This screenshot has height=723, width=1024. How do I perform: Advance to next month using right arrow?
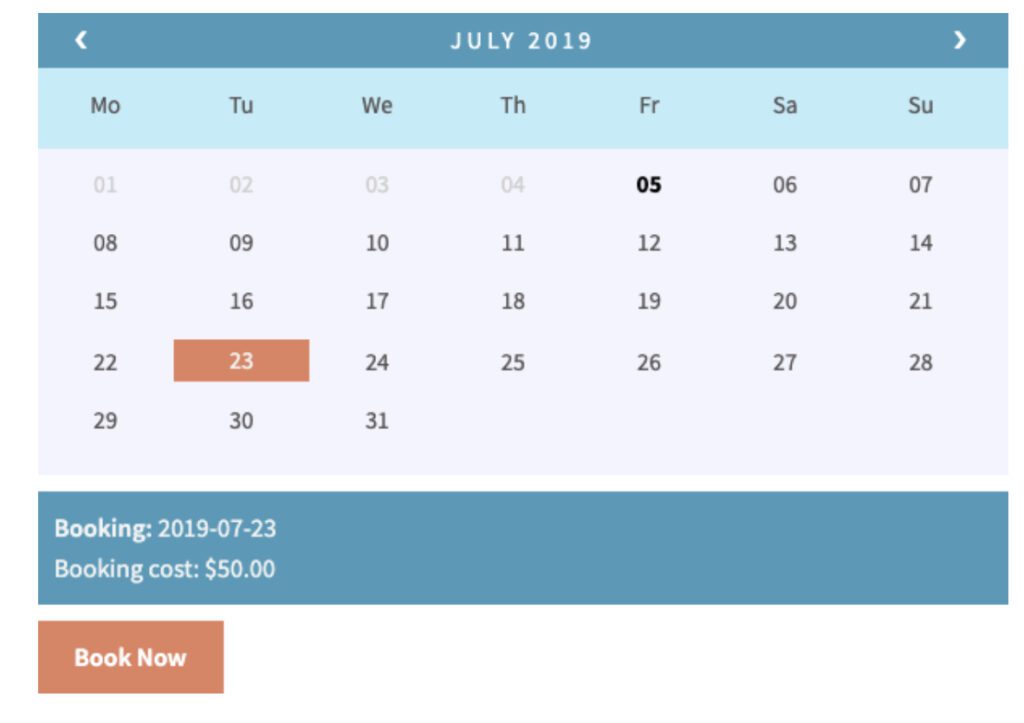point(960,40)
